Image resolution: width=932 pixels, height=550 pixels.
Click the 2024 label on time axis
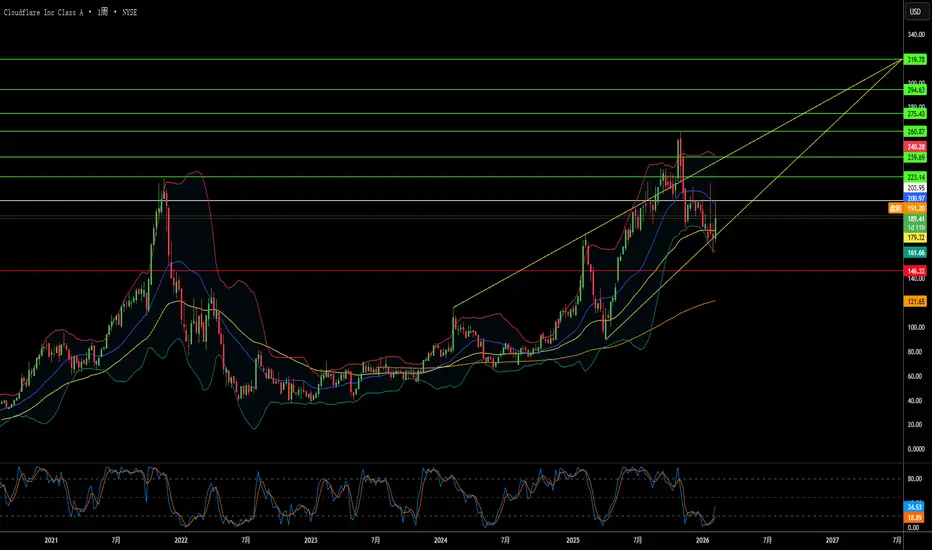click(x=440, y=540)
